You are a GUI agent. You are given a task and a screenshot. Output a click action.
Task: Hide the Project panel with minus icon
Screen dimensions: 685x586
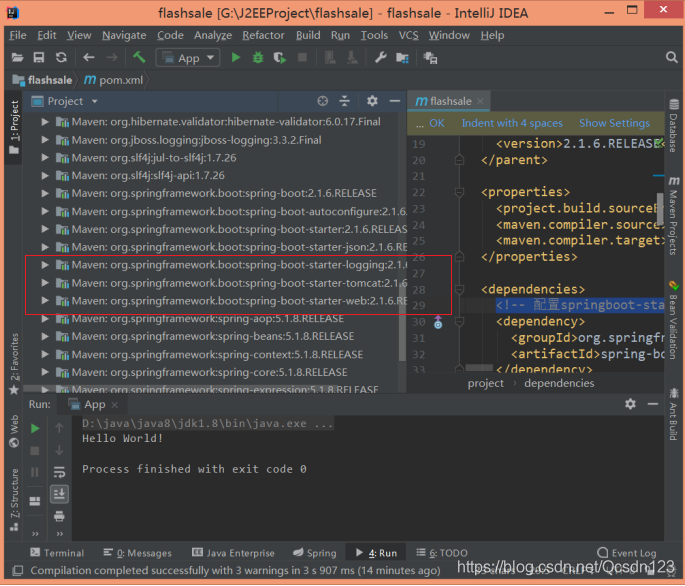395,101
